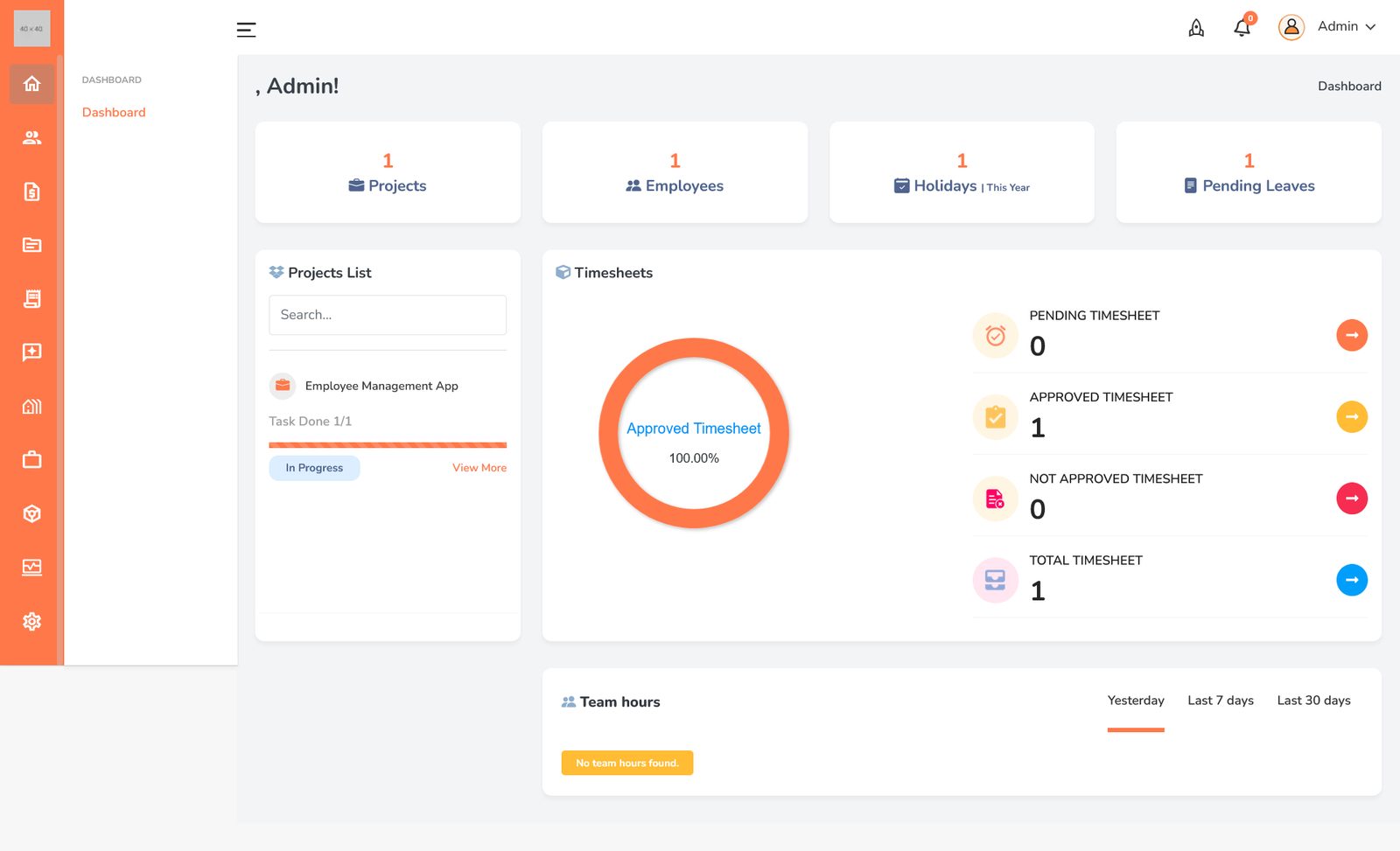Open the sparkle chat-bubble sidebar icon
1400x851 pixels.
click(x=31, y=352)
